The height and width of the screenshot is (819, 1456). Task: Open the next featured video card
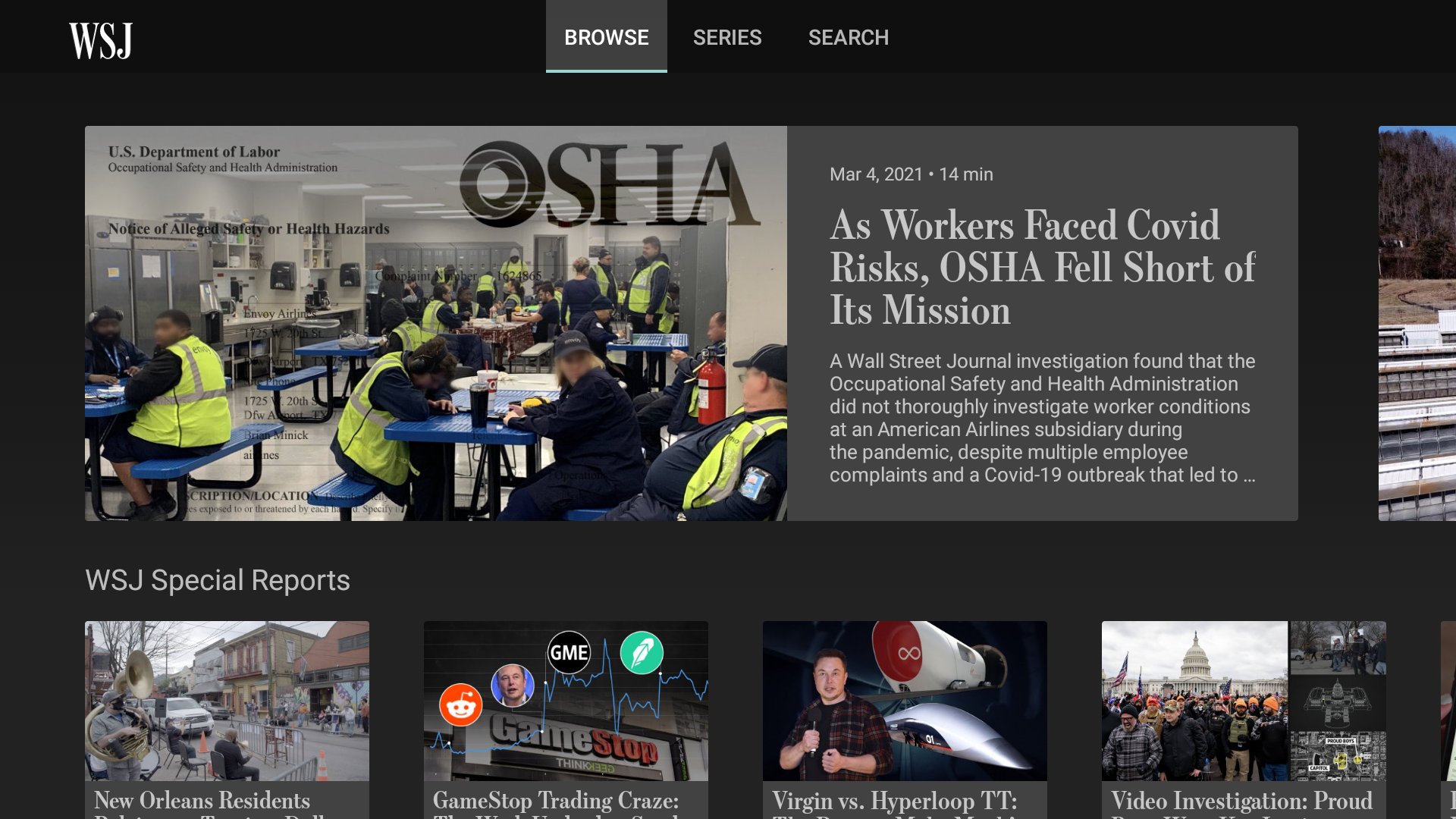pos(1417,323)
